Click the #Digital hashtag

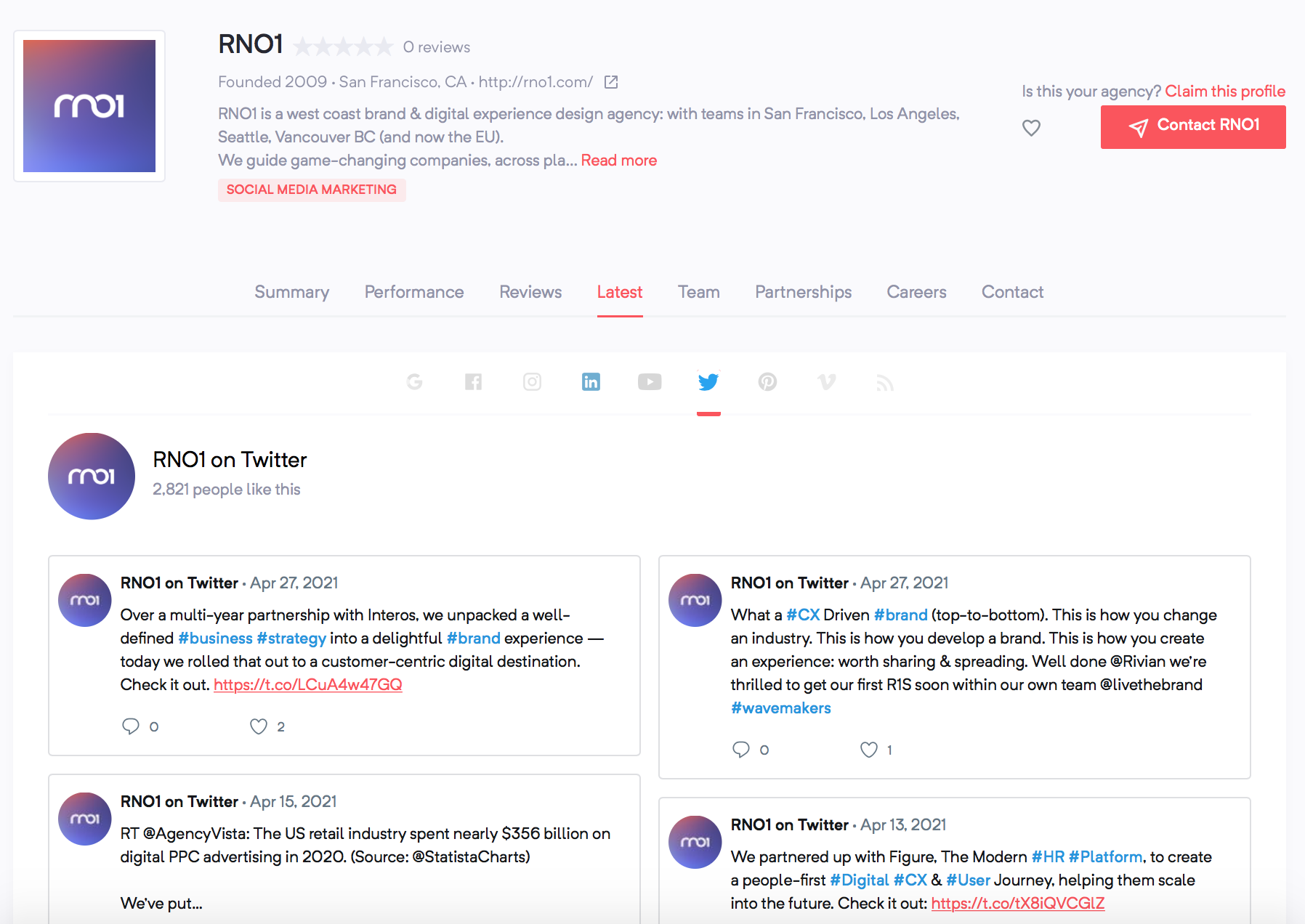click(x=860, y=880)
